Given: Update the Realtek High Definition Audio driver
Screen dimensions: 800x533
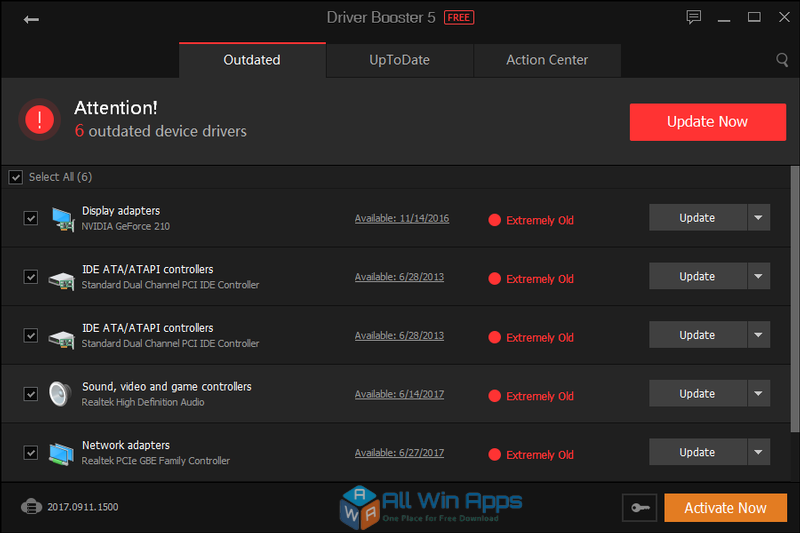Looking at the screenshot, I should [x=698, y=394].
